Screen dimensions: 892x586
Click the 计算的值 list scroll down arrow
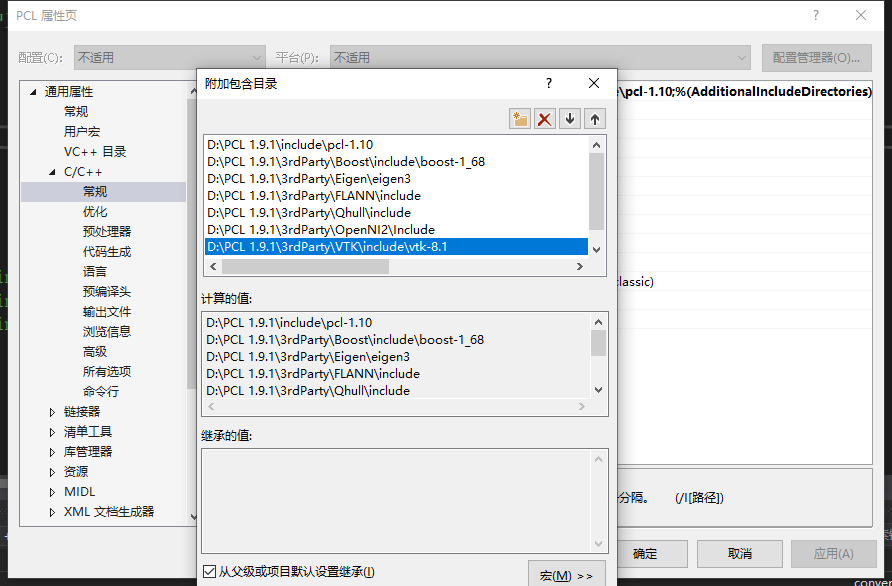(598, 390)
